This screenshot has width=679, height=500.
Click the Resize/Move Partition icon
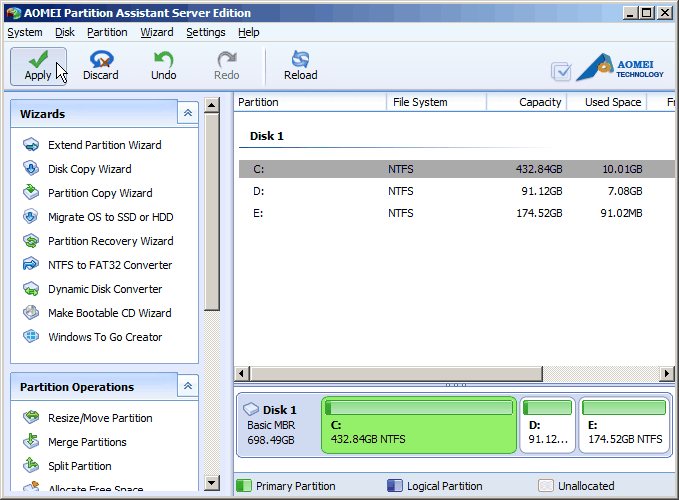(31, 417)
